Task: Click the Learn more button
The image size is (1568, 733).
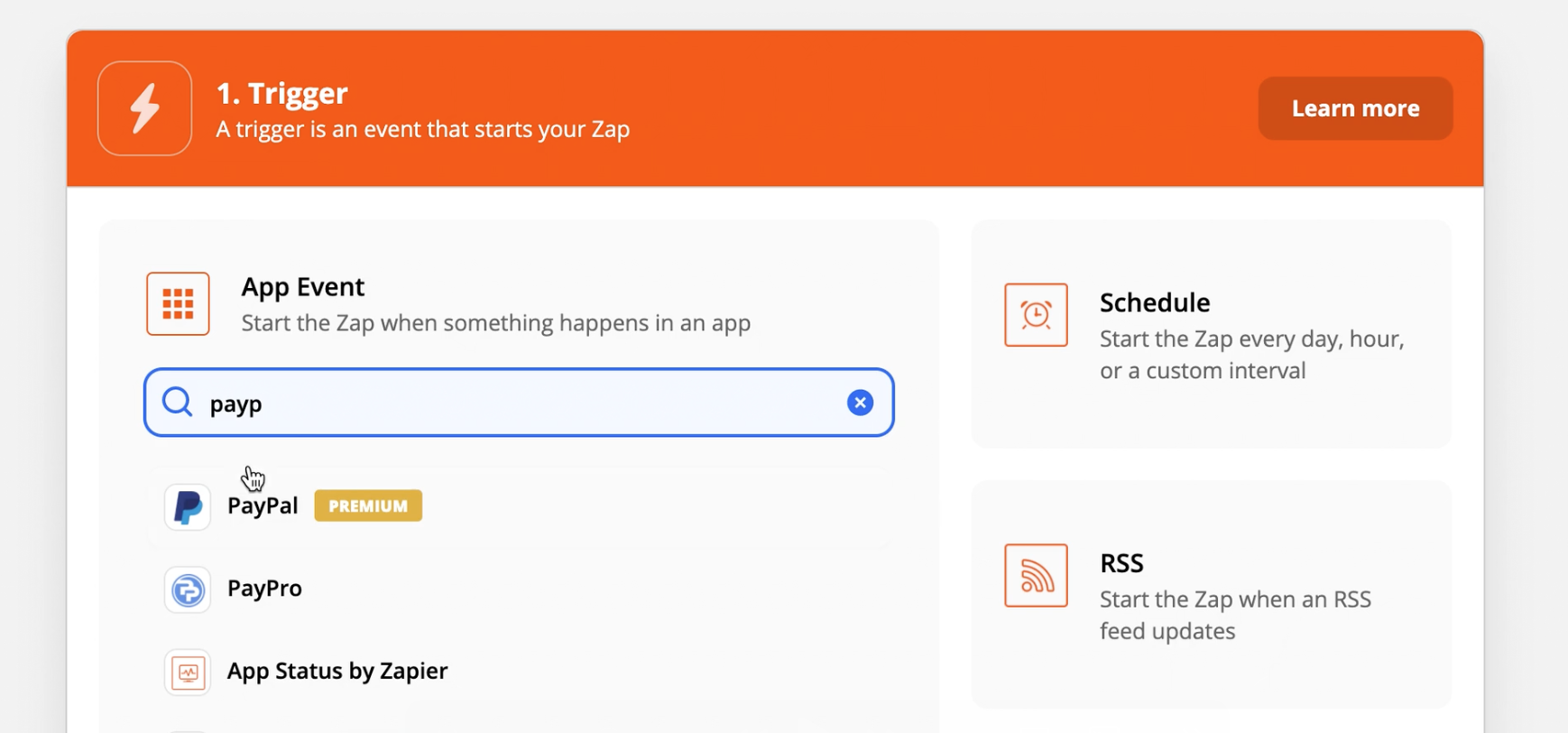Action: (1354, 108)
